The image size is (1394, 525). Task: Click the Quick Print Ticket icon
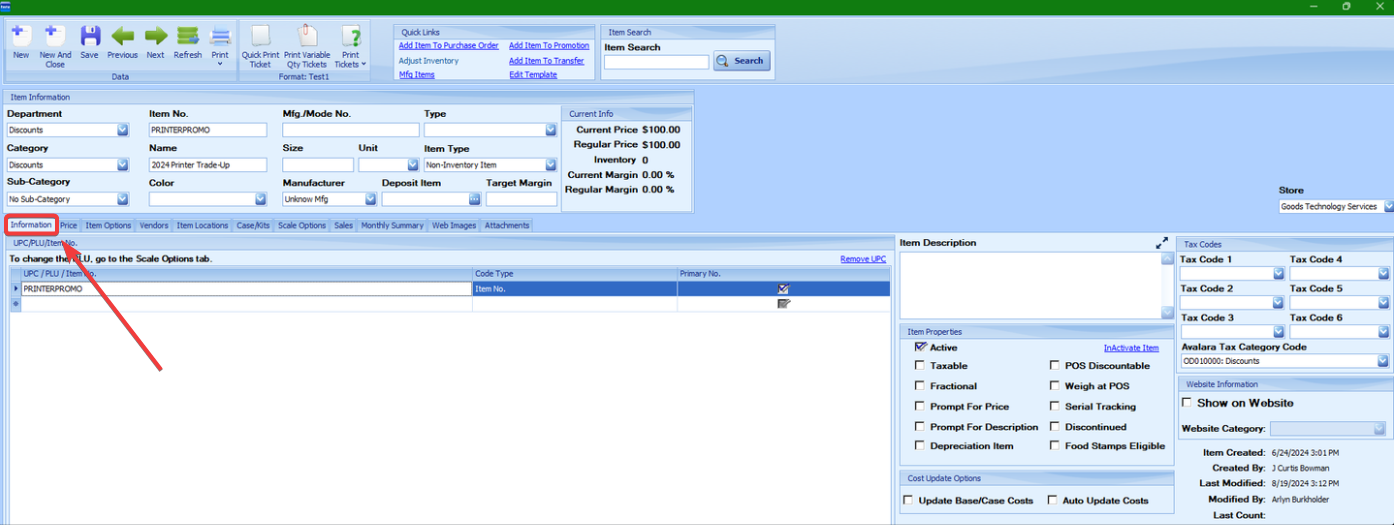(260, 38)
